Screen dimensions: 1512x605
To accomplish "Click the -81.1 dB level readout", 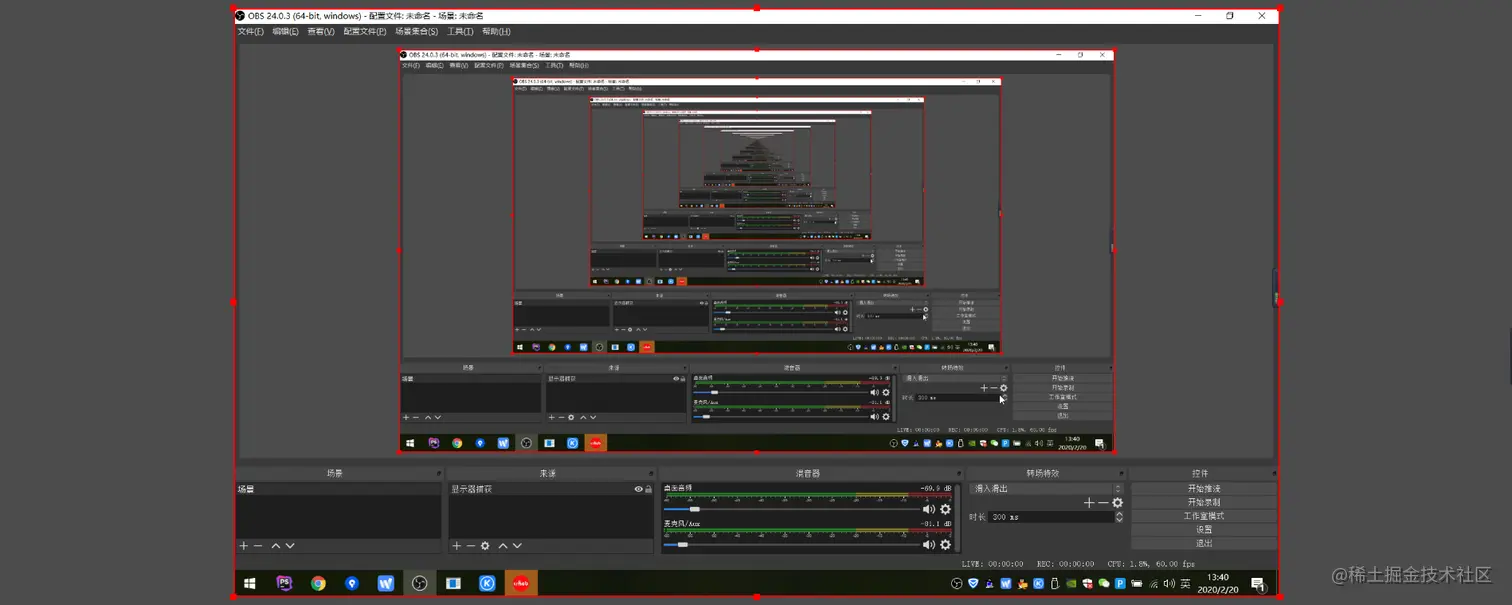I will point(936,524).
